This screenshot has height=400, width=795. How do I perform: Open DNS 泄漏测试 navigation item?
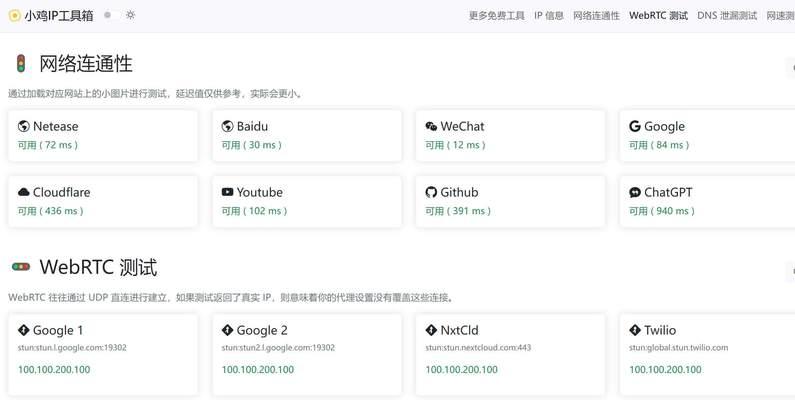727,16
